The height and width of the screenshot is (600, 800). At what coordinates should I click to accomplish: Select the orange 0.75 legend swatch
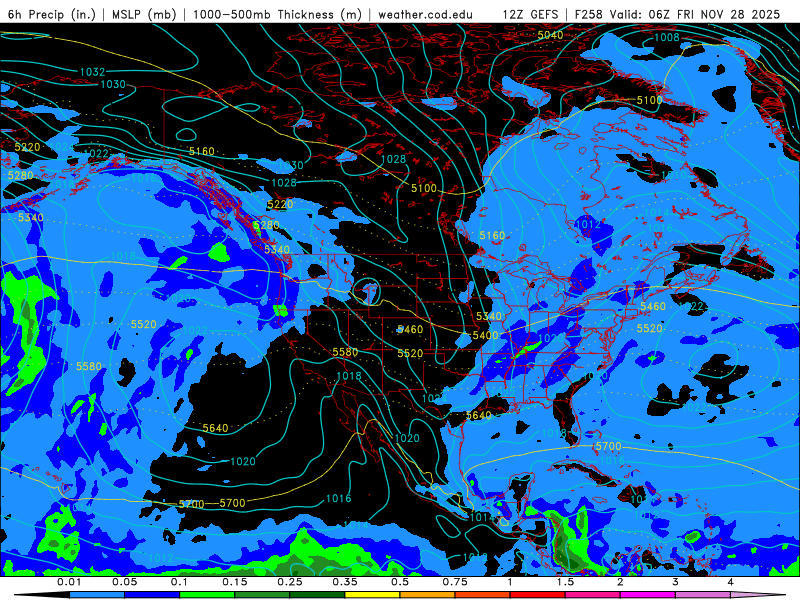428,595
